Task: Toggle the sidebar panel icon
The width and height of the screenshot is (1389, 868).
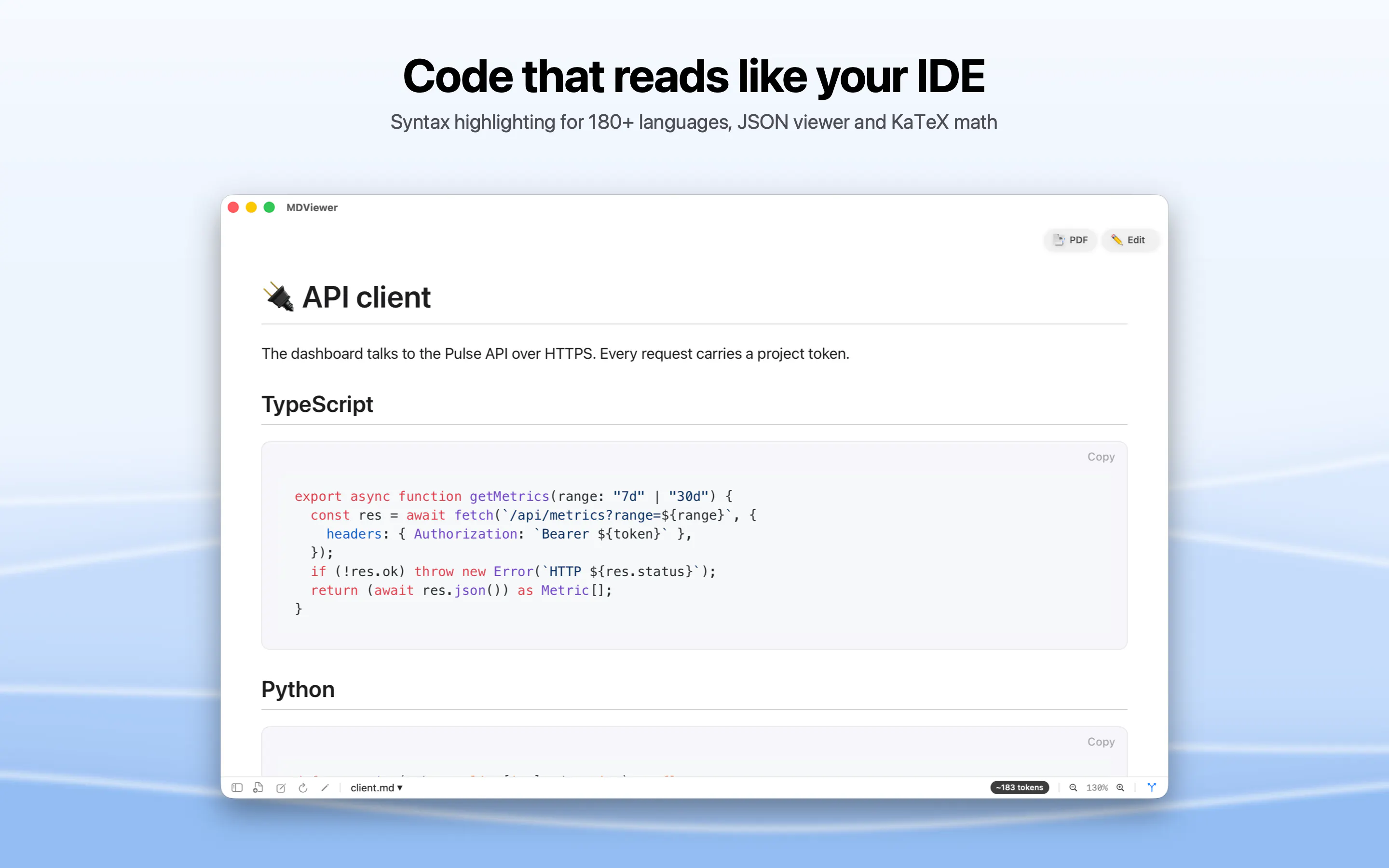Action: pos(236,787)
